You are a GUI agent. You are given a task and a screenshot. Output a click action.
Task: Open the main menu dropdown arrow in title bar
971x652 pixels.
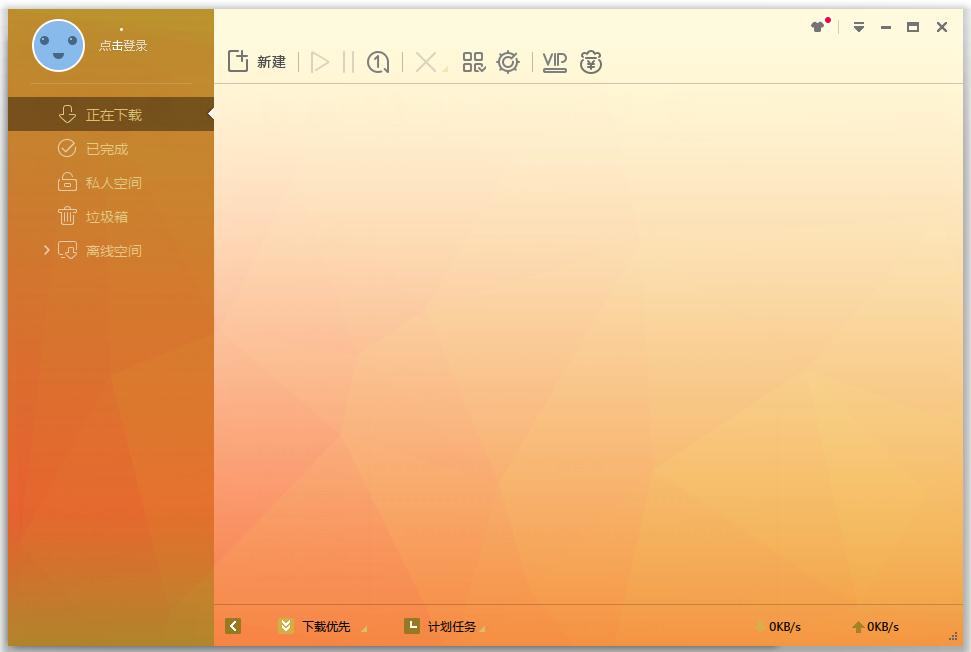(858, 27)
